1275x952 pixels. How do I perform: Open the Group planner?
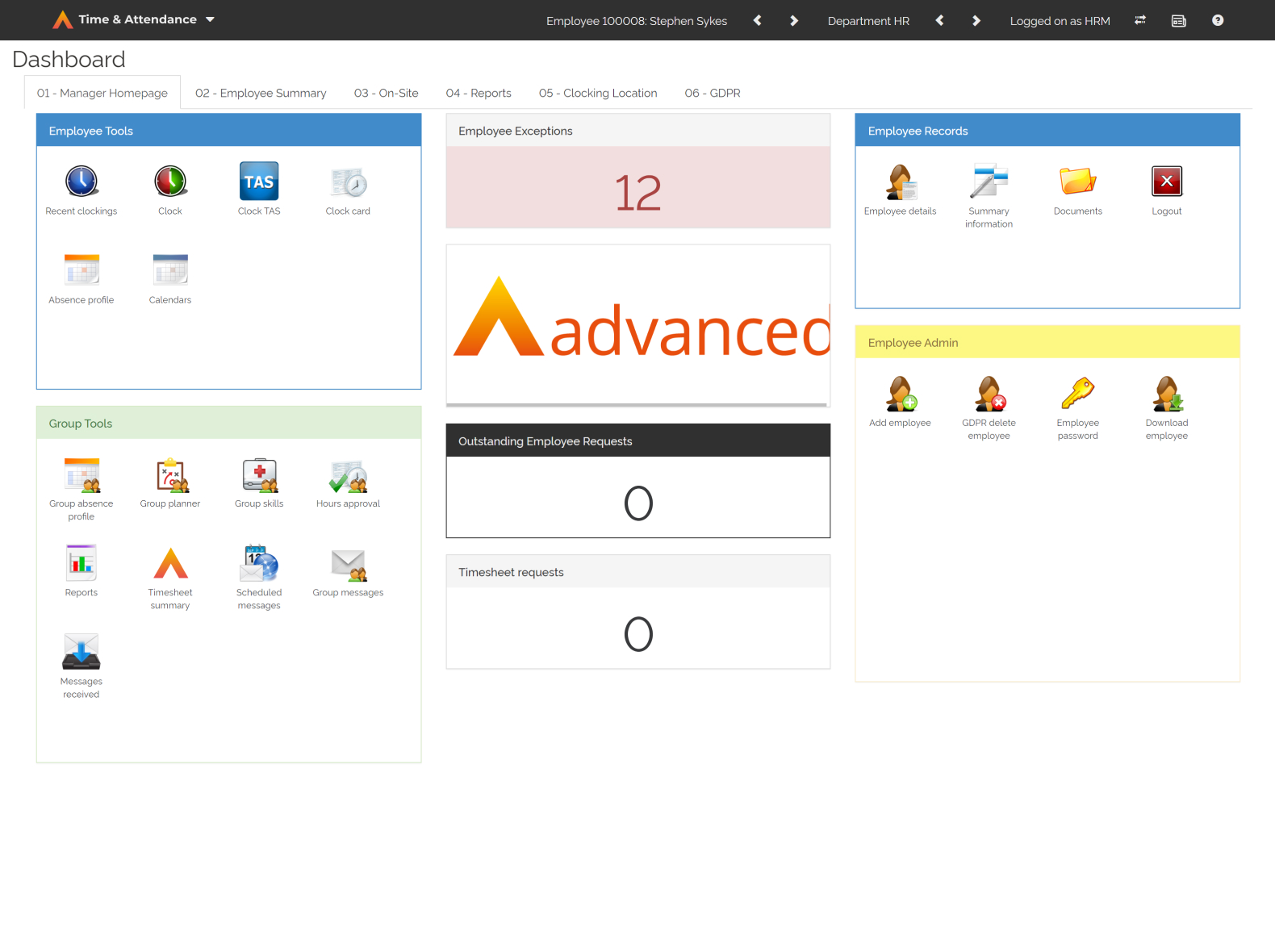pos(170,475)
